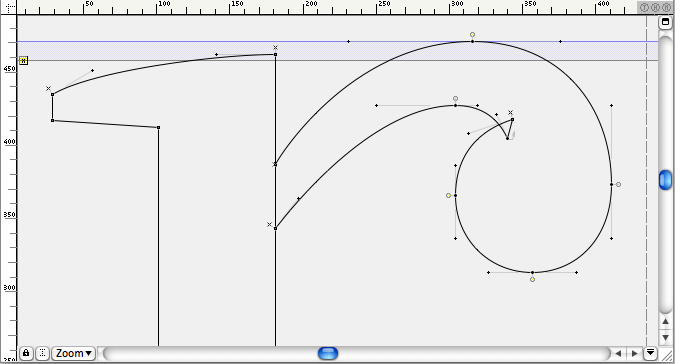Image resolution: width=675 pixels, height=364 pixels.
Task: Open the Zoom dropdown menu
Action: (74, 353)
